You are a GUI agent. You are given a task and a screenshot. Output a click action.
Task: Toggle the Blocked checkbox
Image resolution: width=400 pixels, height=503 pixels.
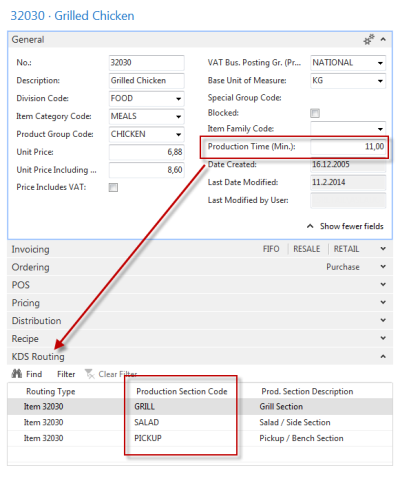click(315, 113)
